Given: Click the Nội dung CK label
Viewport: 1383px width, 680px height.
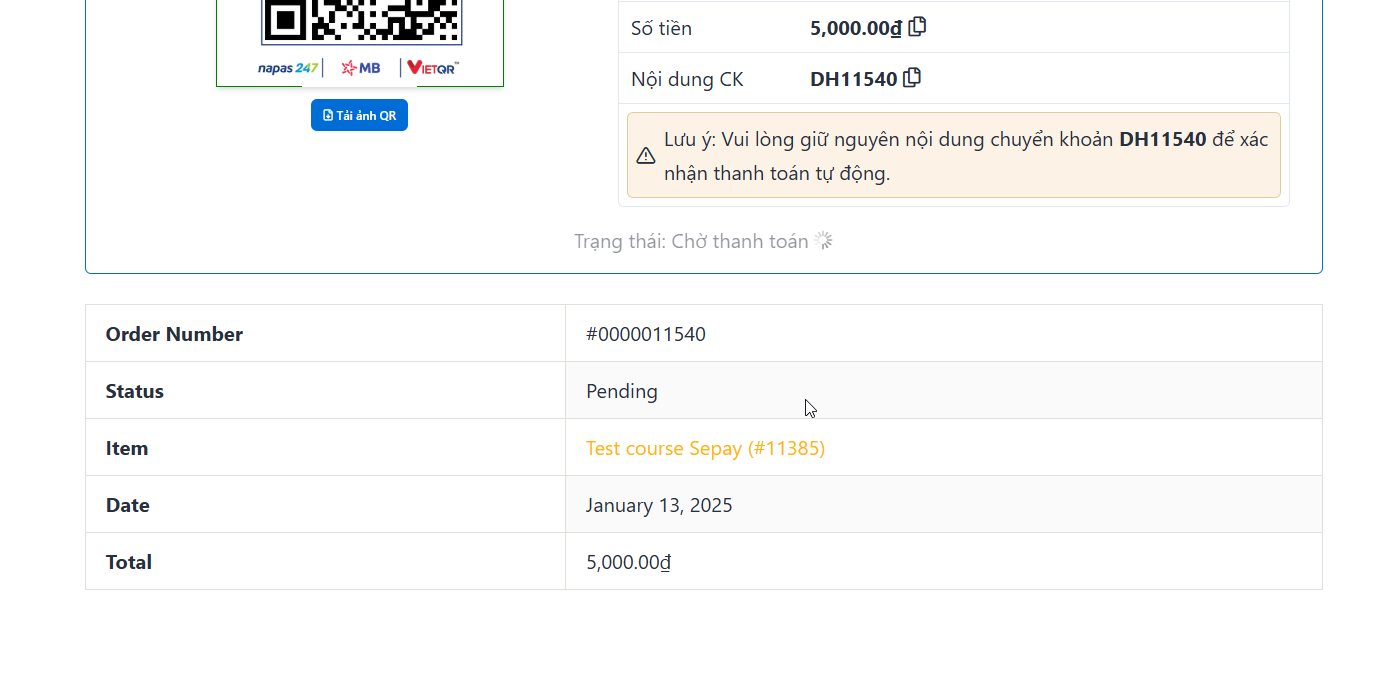Looking at the screenshot, I should tap(687, 79).
